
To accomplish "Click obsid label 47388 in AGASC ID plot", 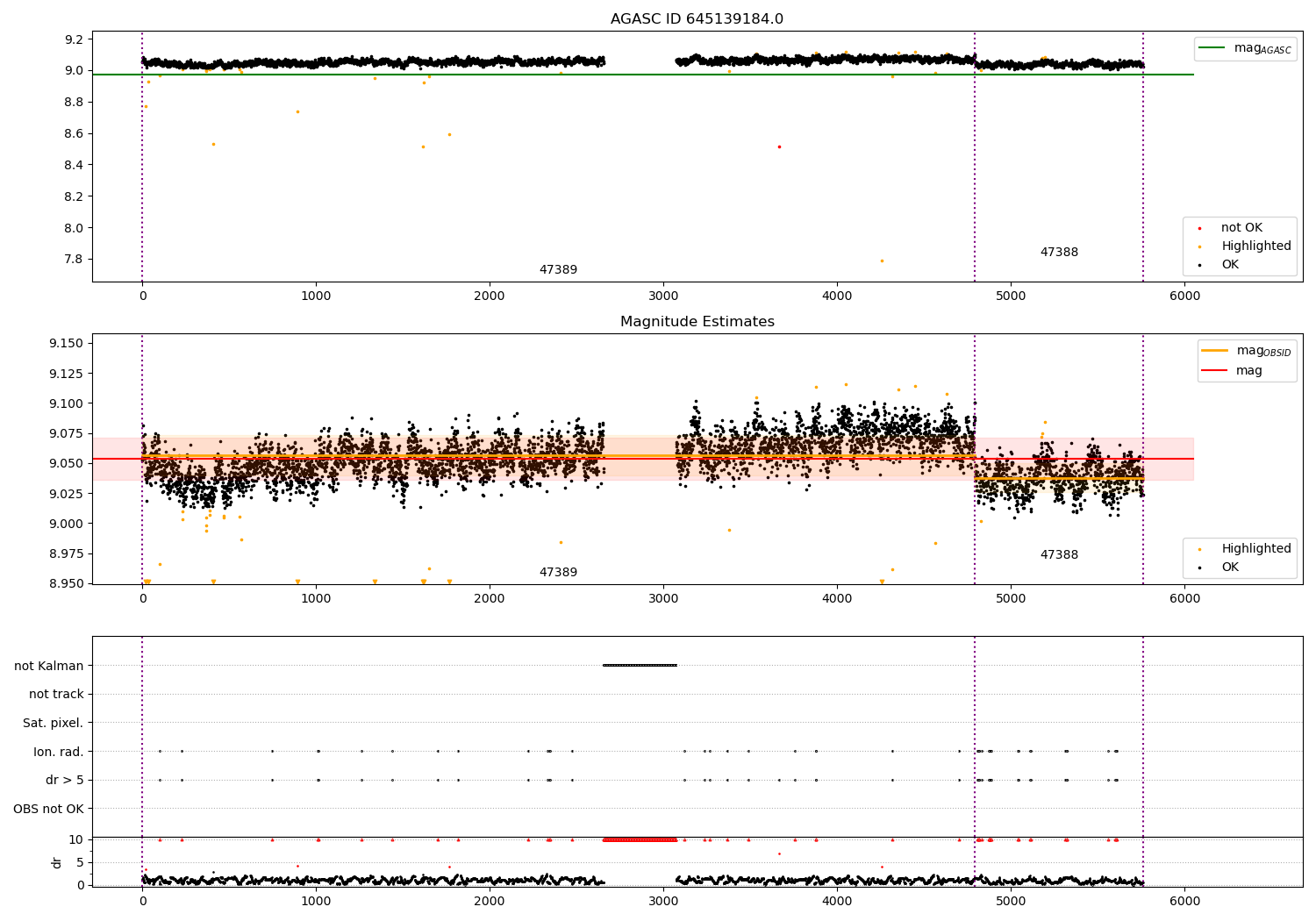I will [x=1059, y=253].
